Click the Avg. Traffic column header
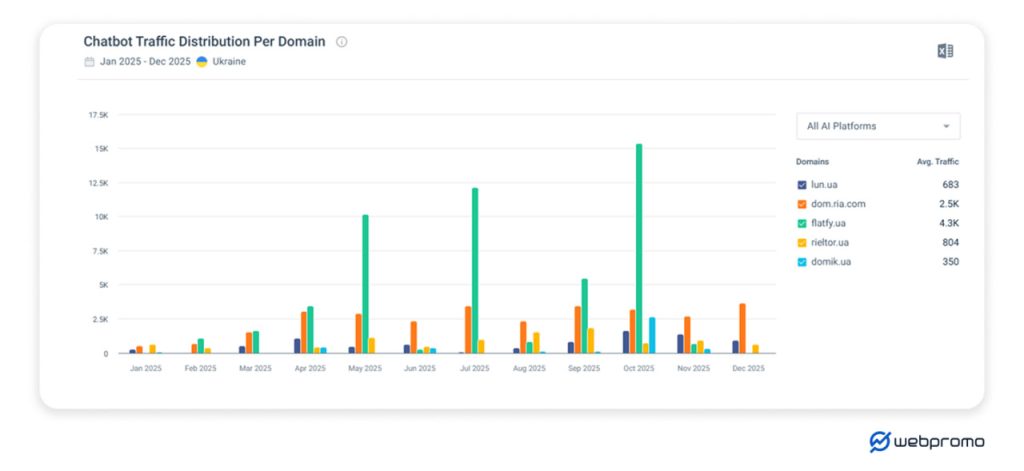The height and width of the screenshot is (471, 1024). (938, 162)
